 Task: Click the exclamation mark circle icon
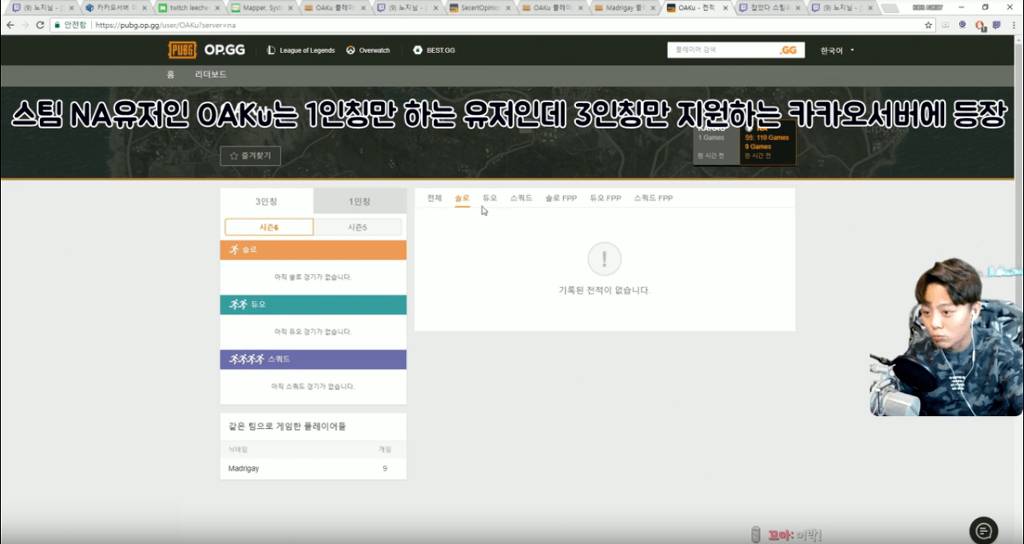[x=604, y=259]
